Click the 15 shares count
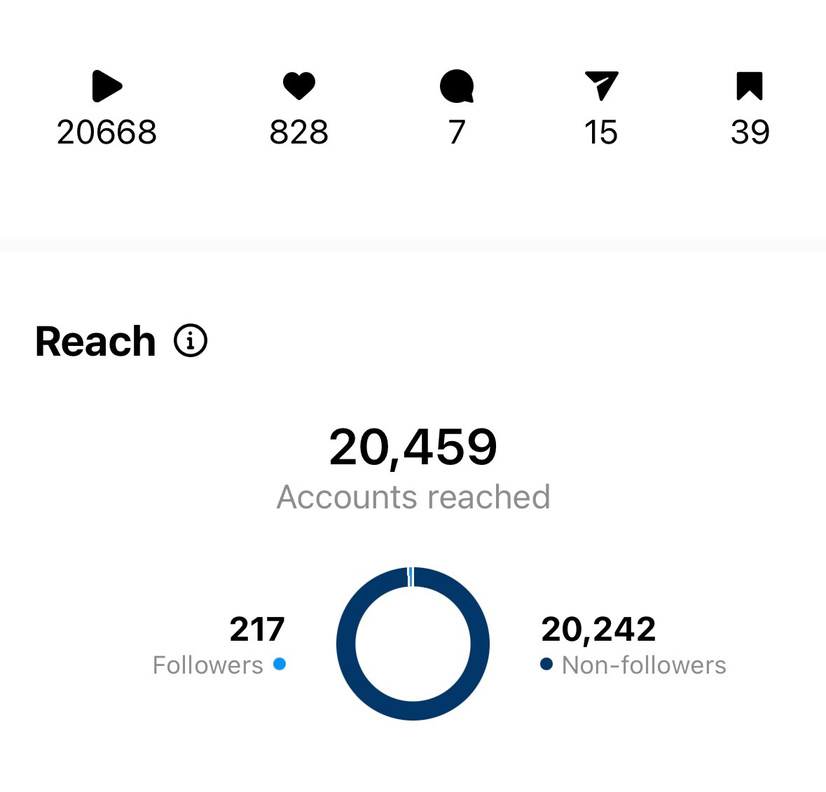The image size is (826, 792). [x=601, y=133]
